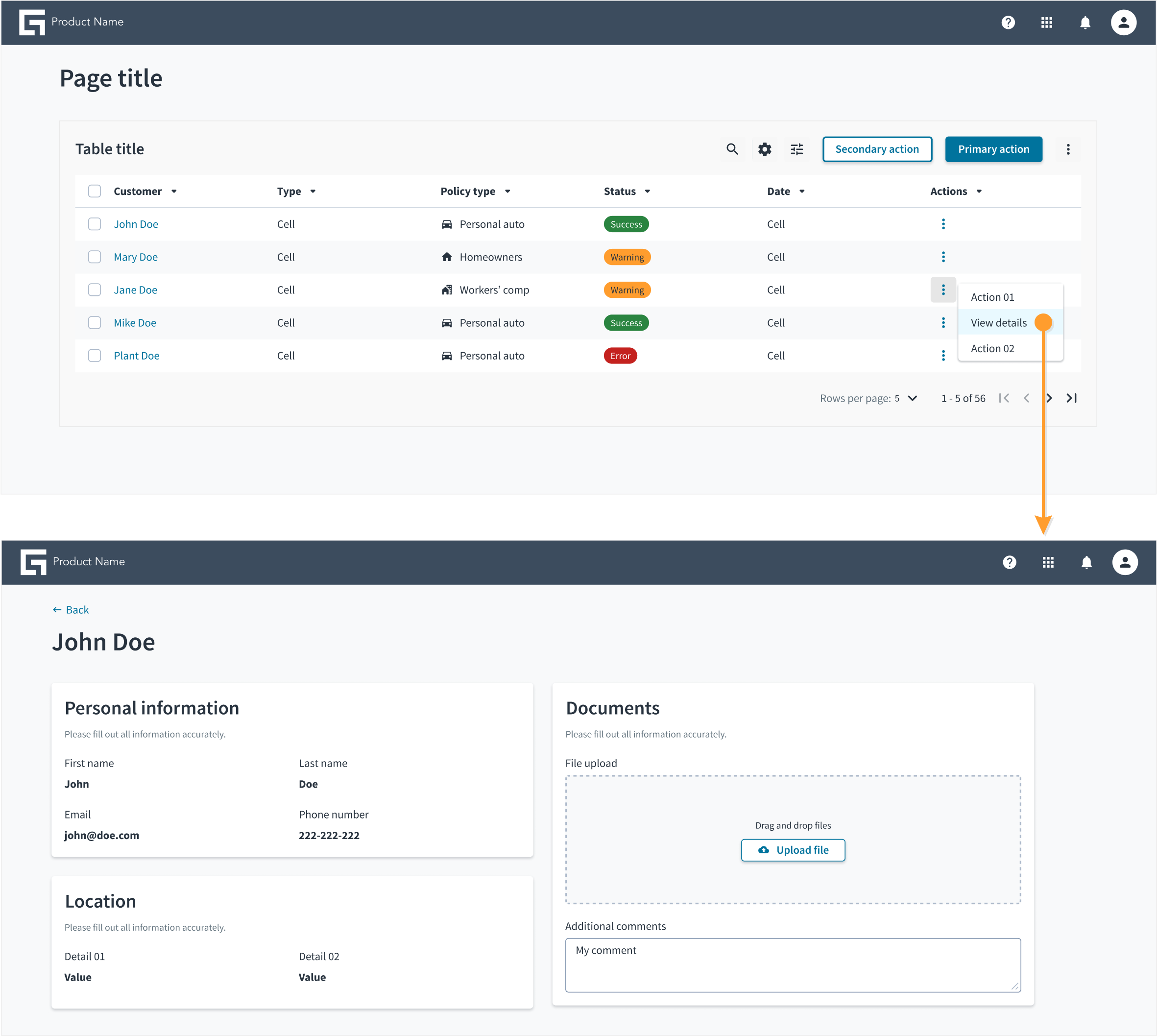Check the Plant Doe row checkbox
Viewport: 1157px width, 1036px height.
95,355
